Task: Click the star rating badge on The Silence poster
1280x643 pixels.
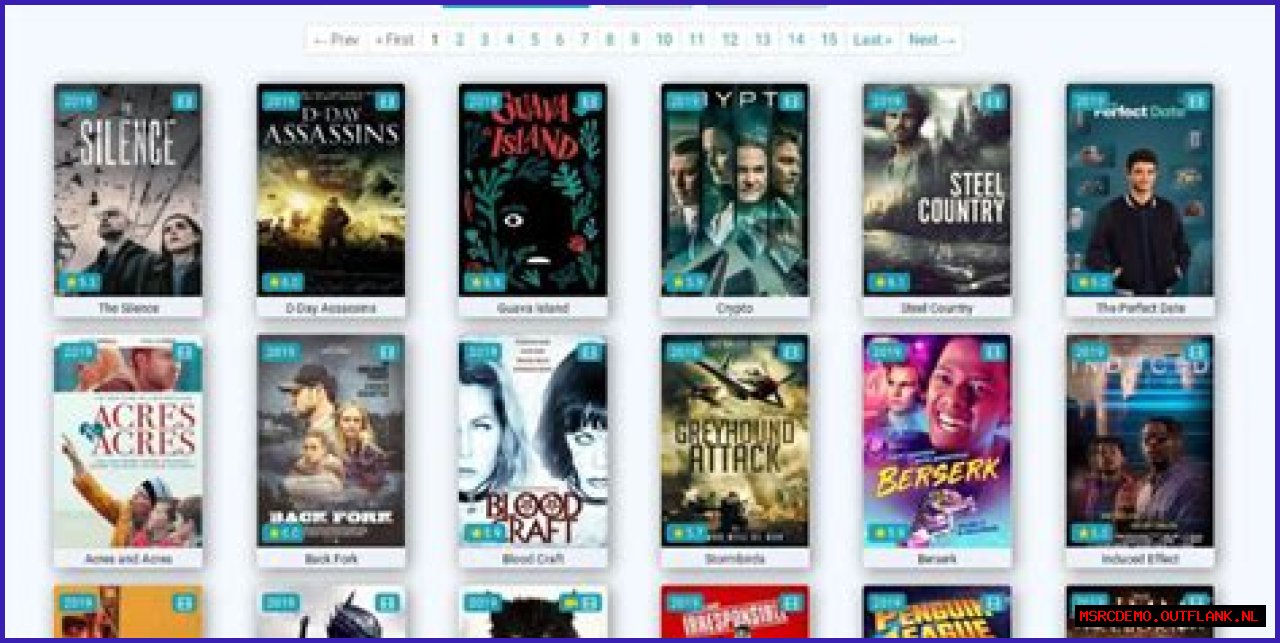Action: pyautogui.click(x=80, y=283)
